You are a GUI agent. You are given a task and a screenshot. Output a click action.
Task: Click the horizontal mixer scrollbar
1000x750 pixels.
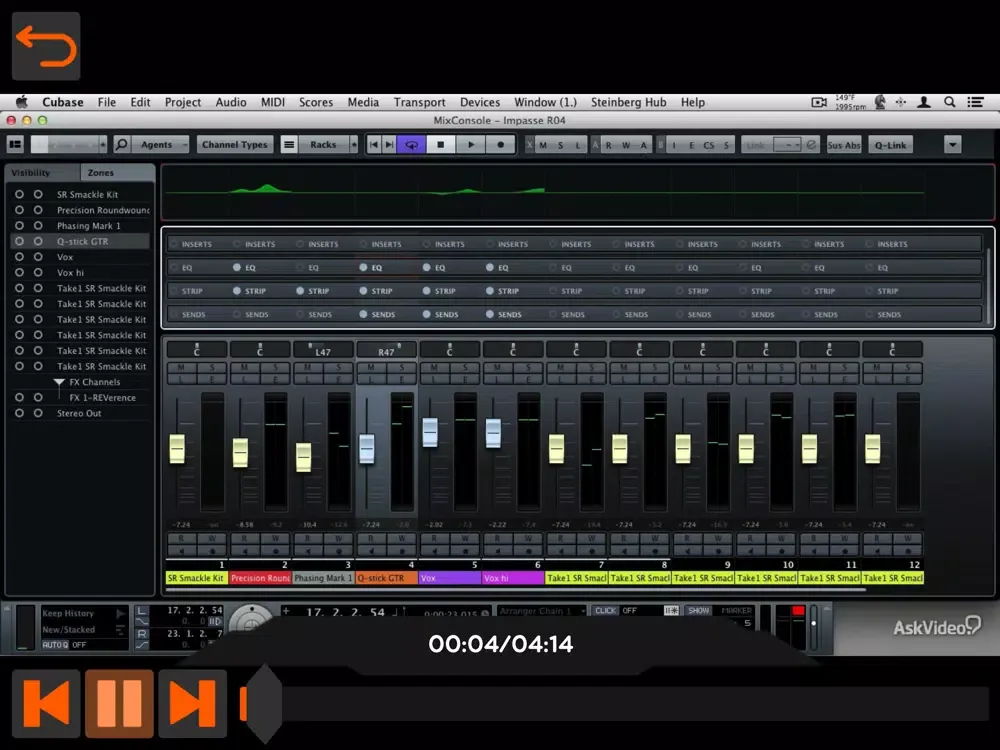515,590
